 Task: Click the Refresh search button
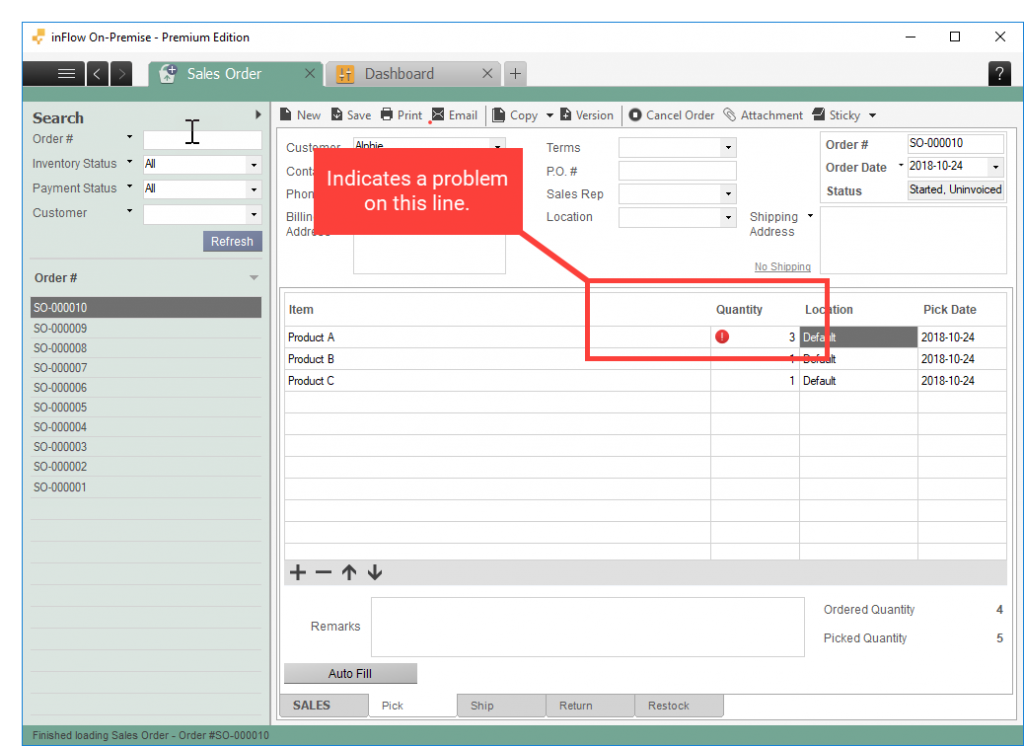click(x=232, y=241)
